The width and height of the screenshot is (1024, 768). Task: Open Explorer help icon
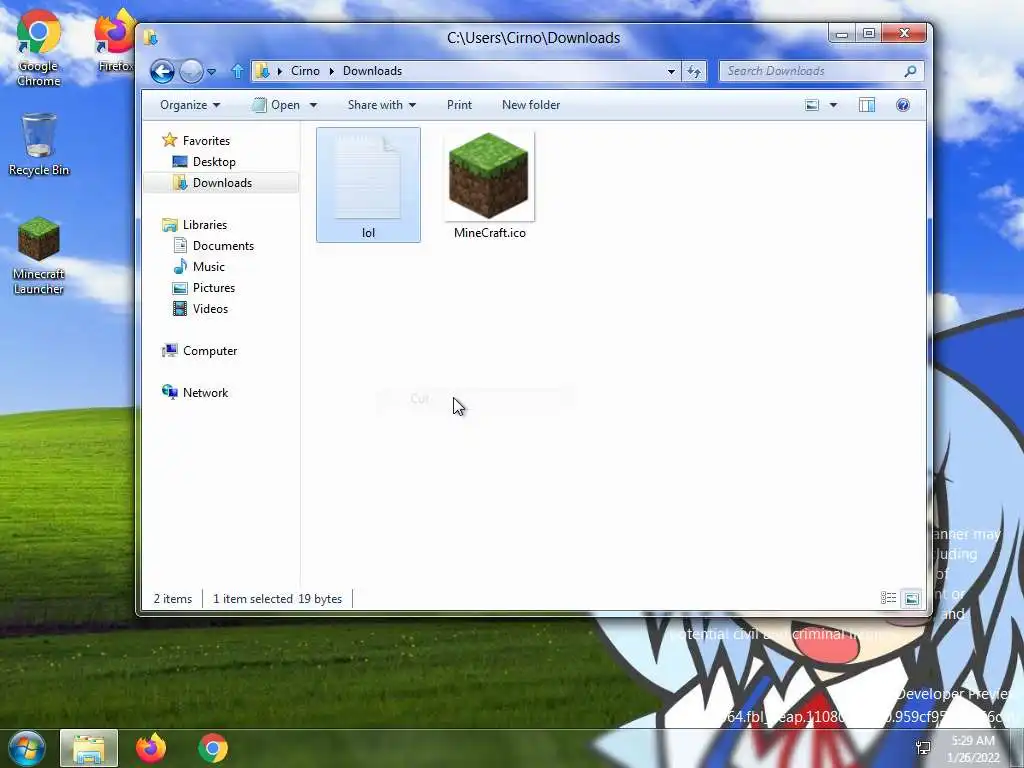pyautogui.click(x=903, y=105)
